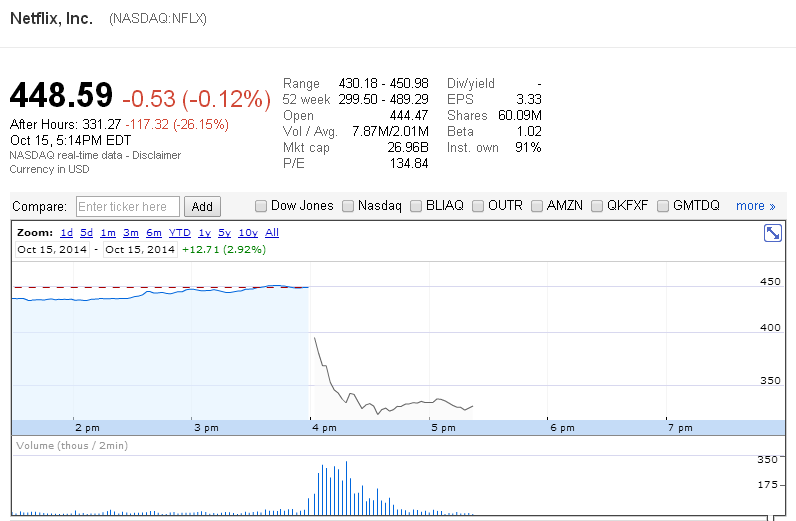Show the 5y chart range
The image size is (796, 521).
[x=224, y=233]
